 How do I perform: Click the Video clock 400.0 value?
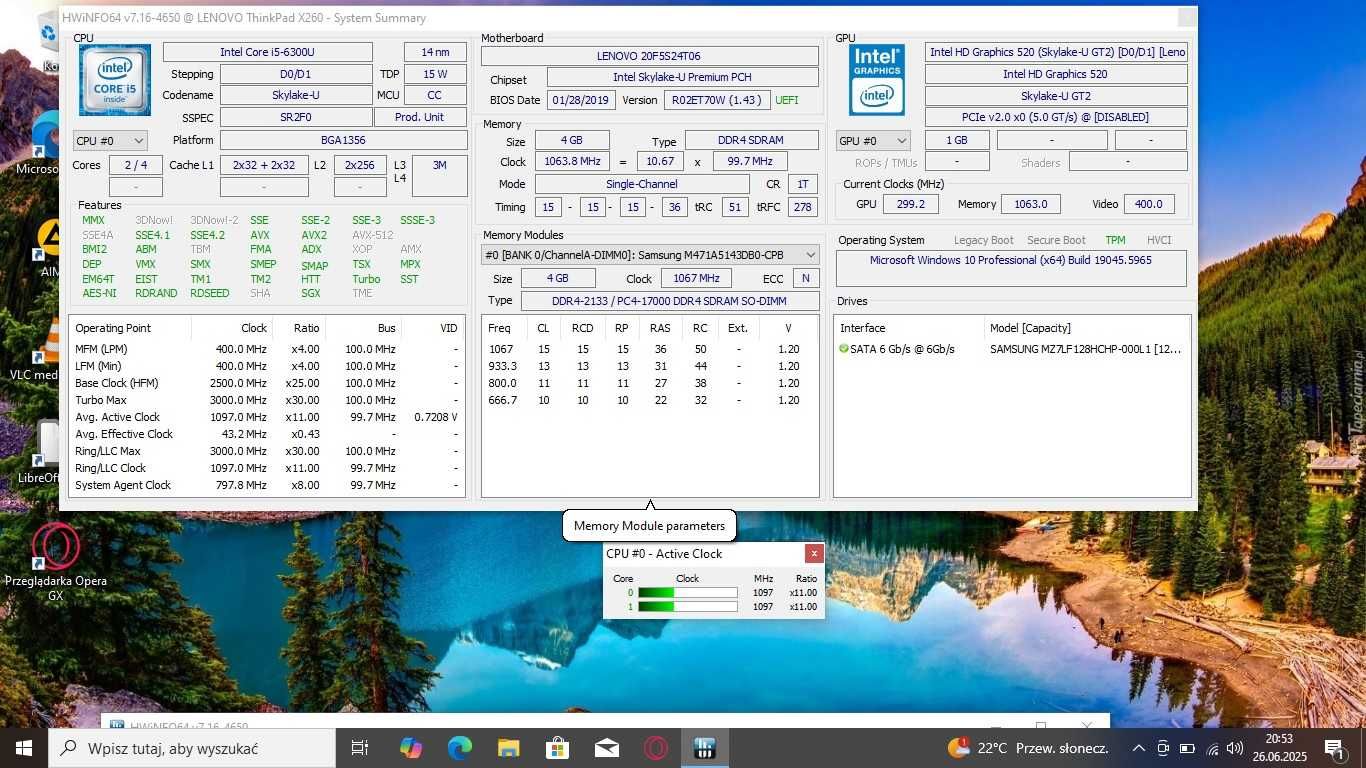pyautogui.click(x=1149, y=204)
